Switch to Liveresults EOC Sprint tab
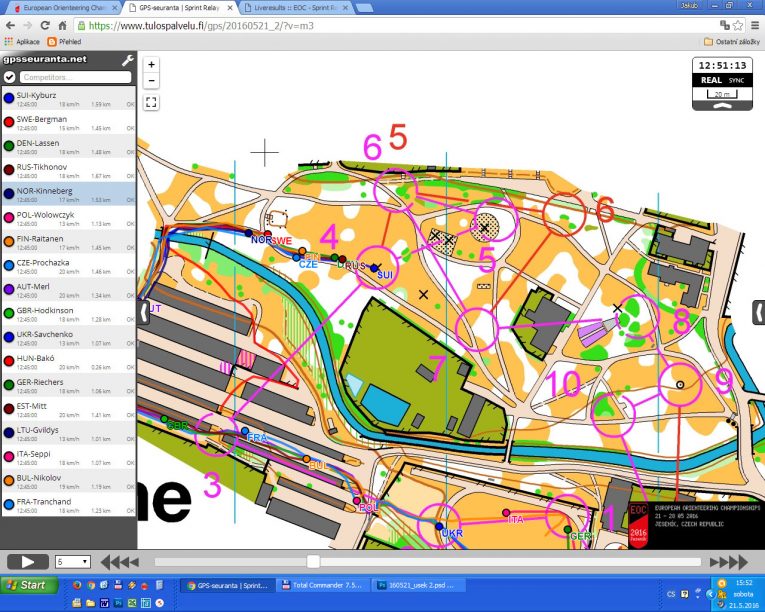Image resolution: width=765 pixels, height=612 pixels. (x=296, y=8)
